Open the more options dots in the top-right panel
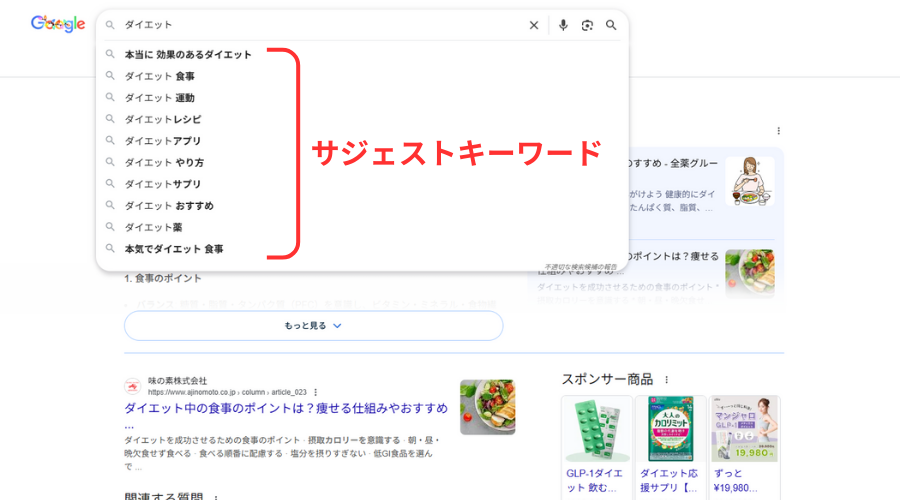 (x=778, y=131)
